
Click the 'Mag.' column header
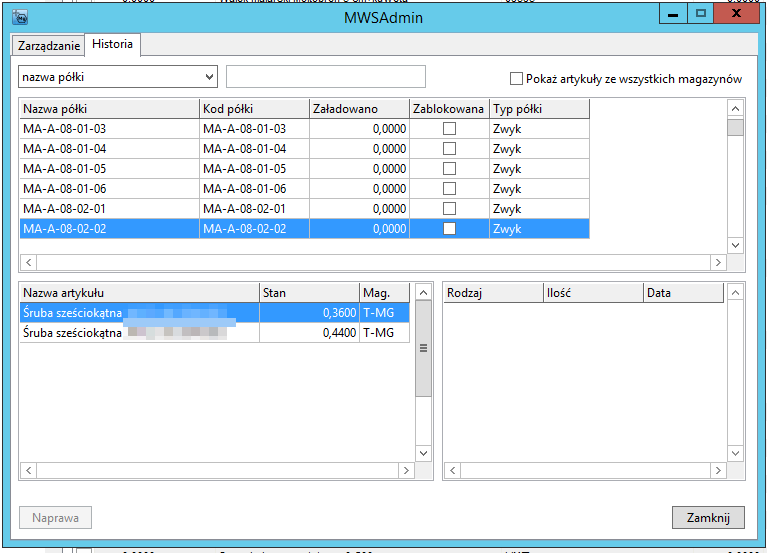(384, 292)
